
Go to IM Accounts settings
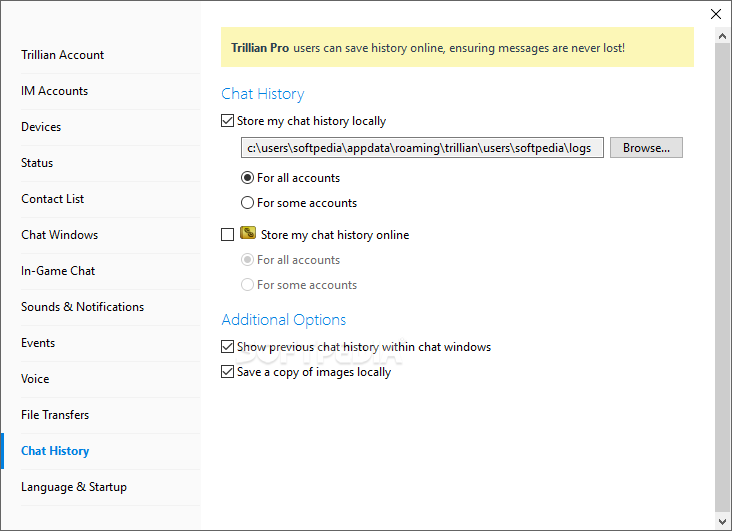(54, 91)
